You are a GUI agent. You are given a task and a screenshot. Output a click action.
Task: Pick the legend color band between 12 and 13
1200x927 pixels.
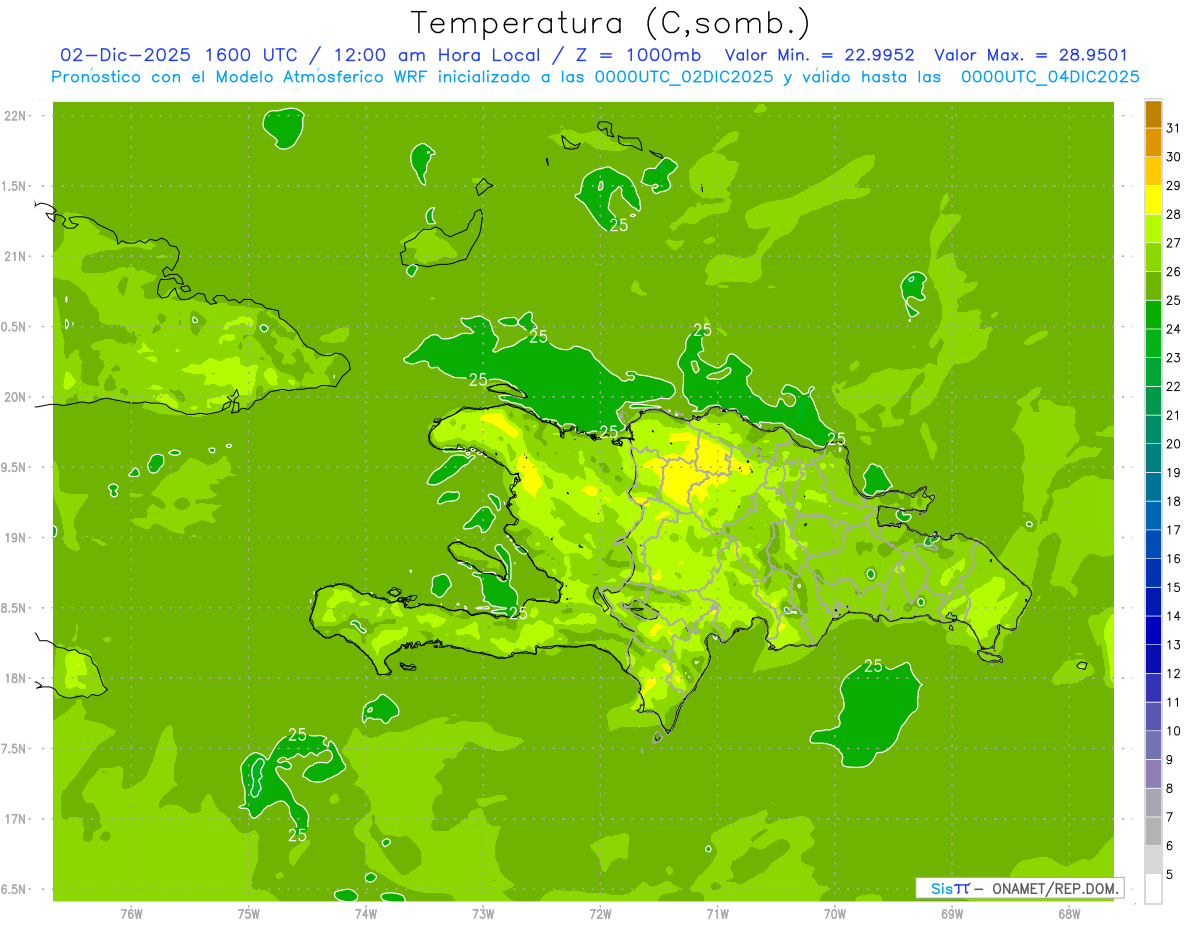click(x=1153, y=659)
